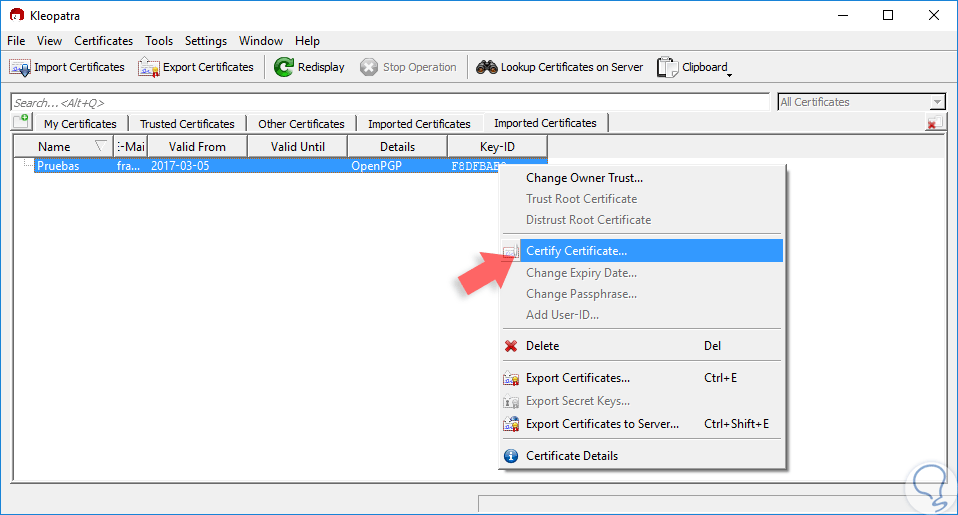Choose Export Certificates… with Ctrl+E shortcut
The width and height of the screenshot is (958, 515).
[x=642, y=378]
